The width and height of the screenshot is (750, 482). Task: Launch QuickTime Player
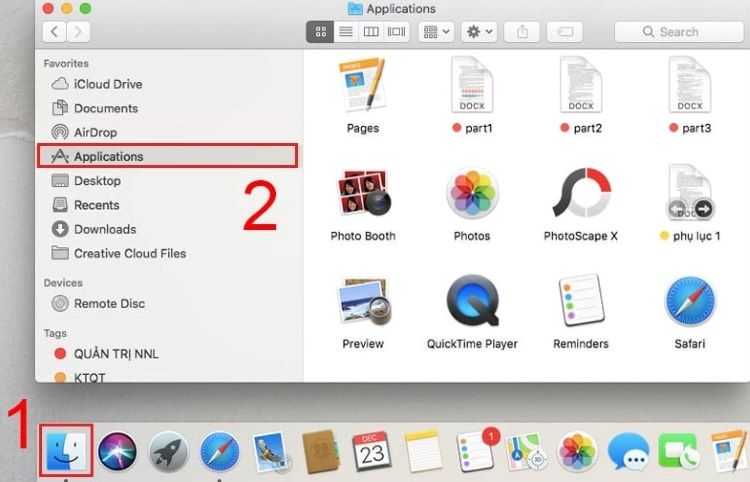pos(472,301)
